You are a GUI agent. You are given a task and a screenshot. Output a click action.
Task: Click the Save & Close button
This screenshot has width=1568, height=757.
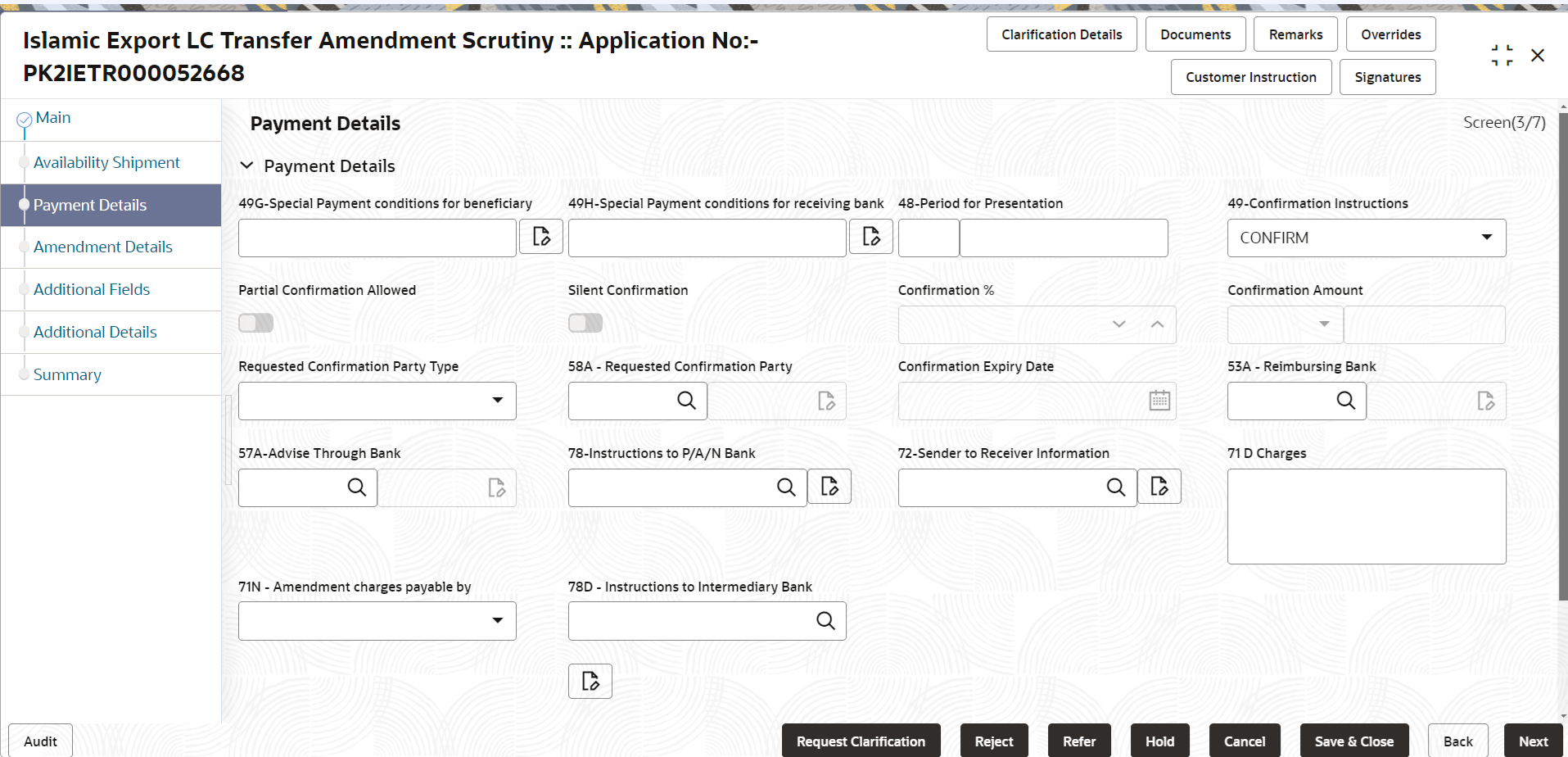(1354, 740)
